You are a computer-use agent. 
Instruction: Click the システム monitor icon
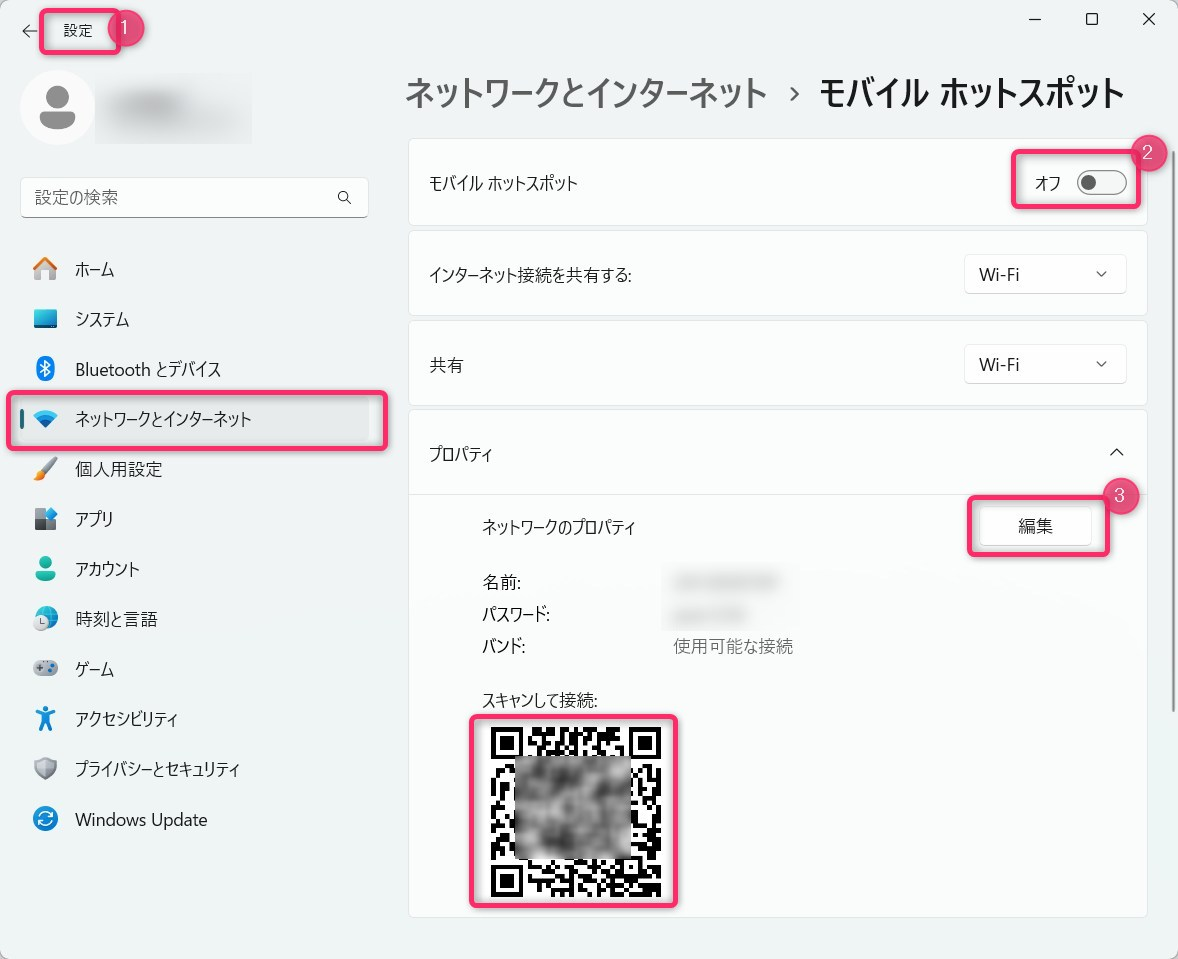(x=45, y=319)
